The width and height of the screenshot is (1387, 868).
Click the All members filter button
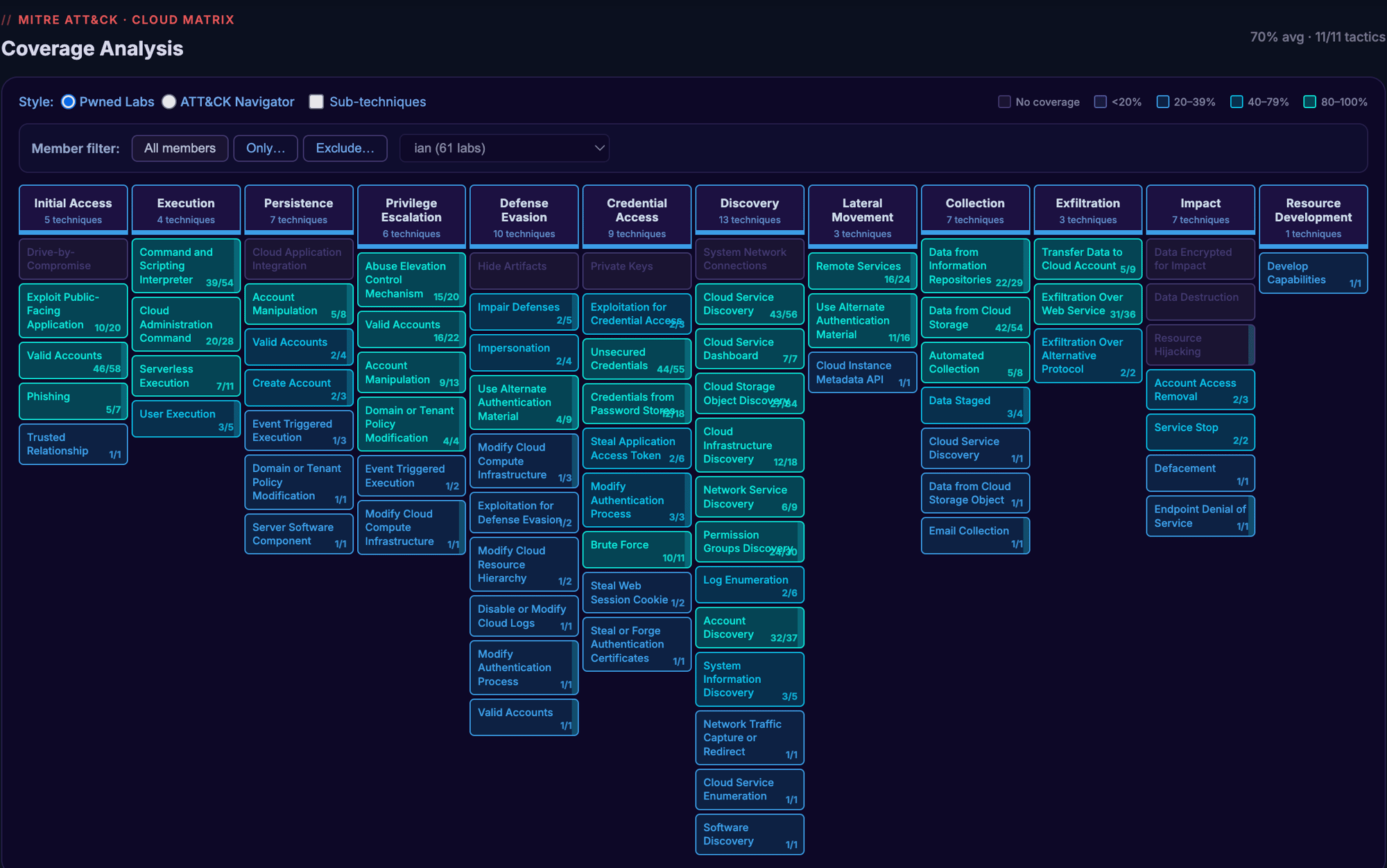[x=180, y=148]
